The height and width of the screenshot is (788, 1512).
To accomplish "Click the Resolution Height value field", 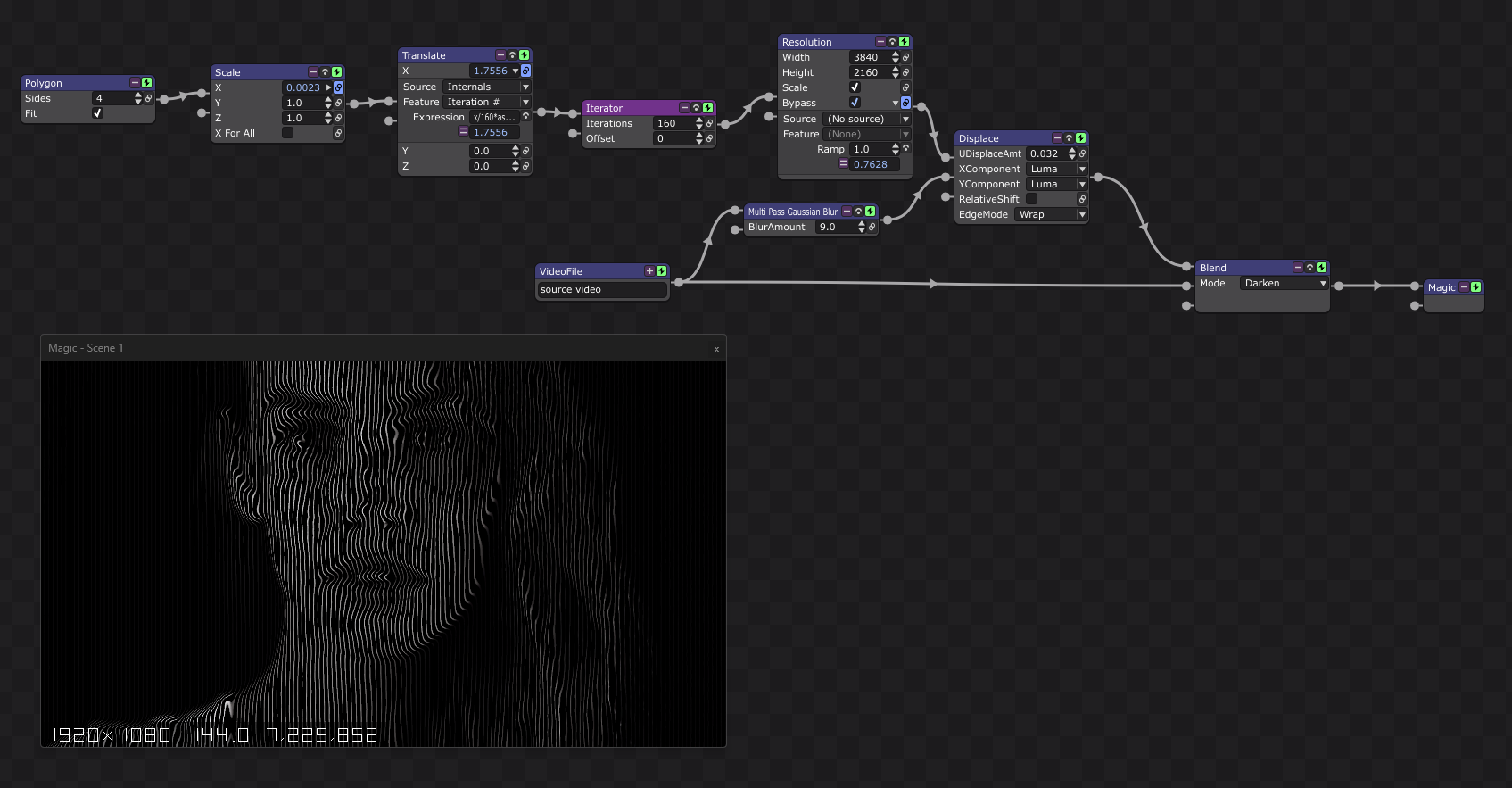I will [x=870, y=72].
